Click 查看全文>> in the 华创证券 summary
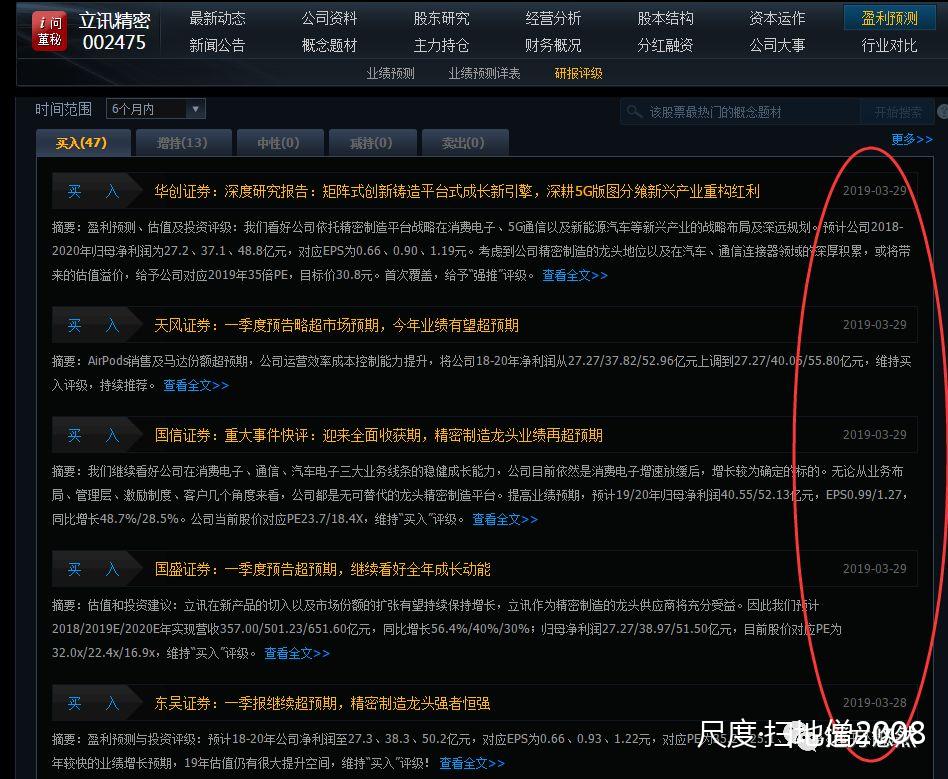Image resolution: width=948 pixels, height=779 pixels. 574,275
